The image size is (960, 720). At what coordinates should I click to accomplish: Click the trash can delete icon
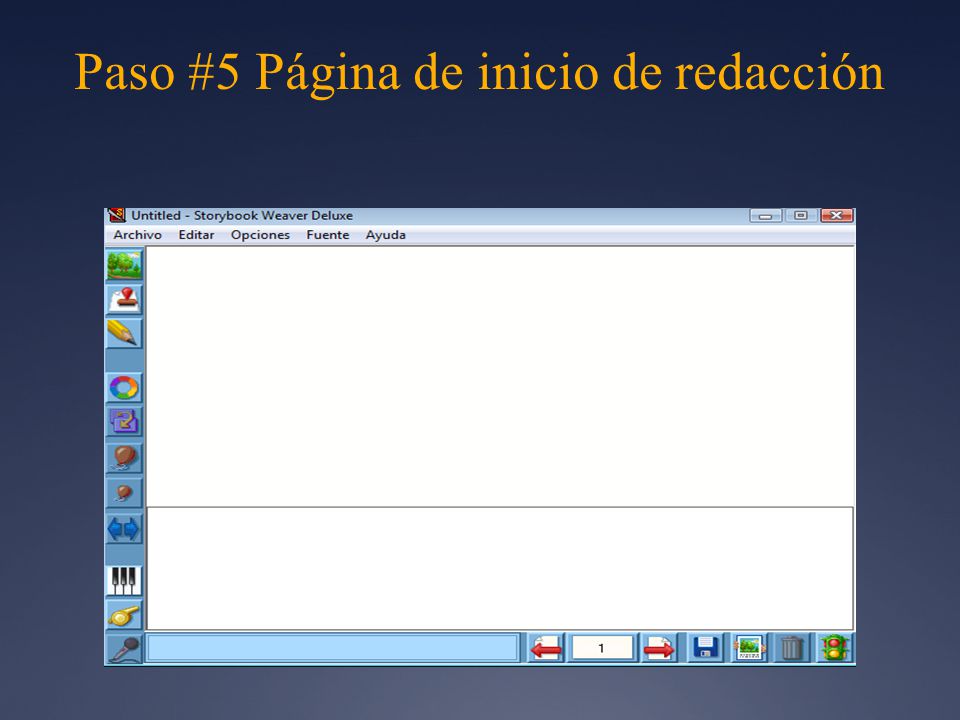[x=792, y=648]
